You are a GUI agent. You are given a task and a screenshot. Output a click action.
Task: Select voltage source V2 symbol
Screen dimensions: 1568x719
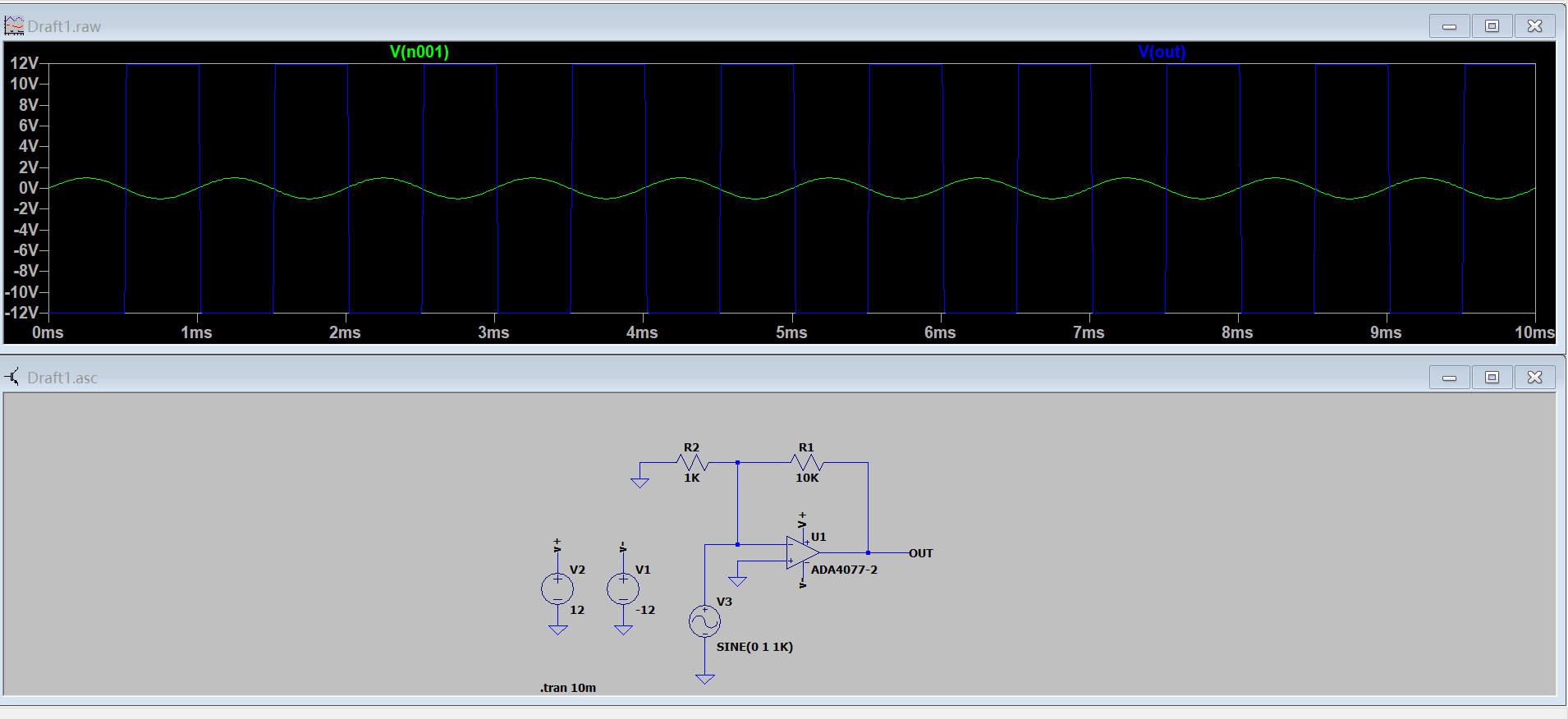click(557, 588)
